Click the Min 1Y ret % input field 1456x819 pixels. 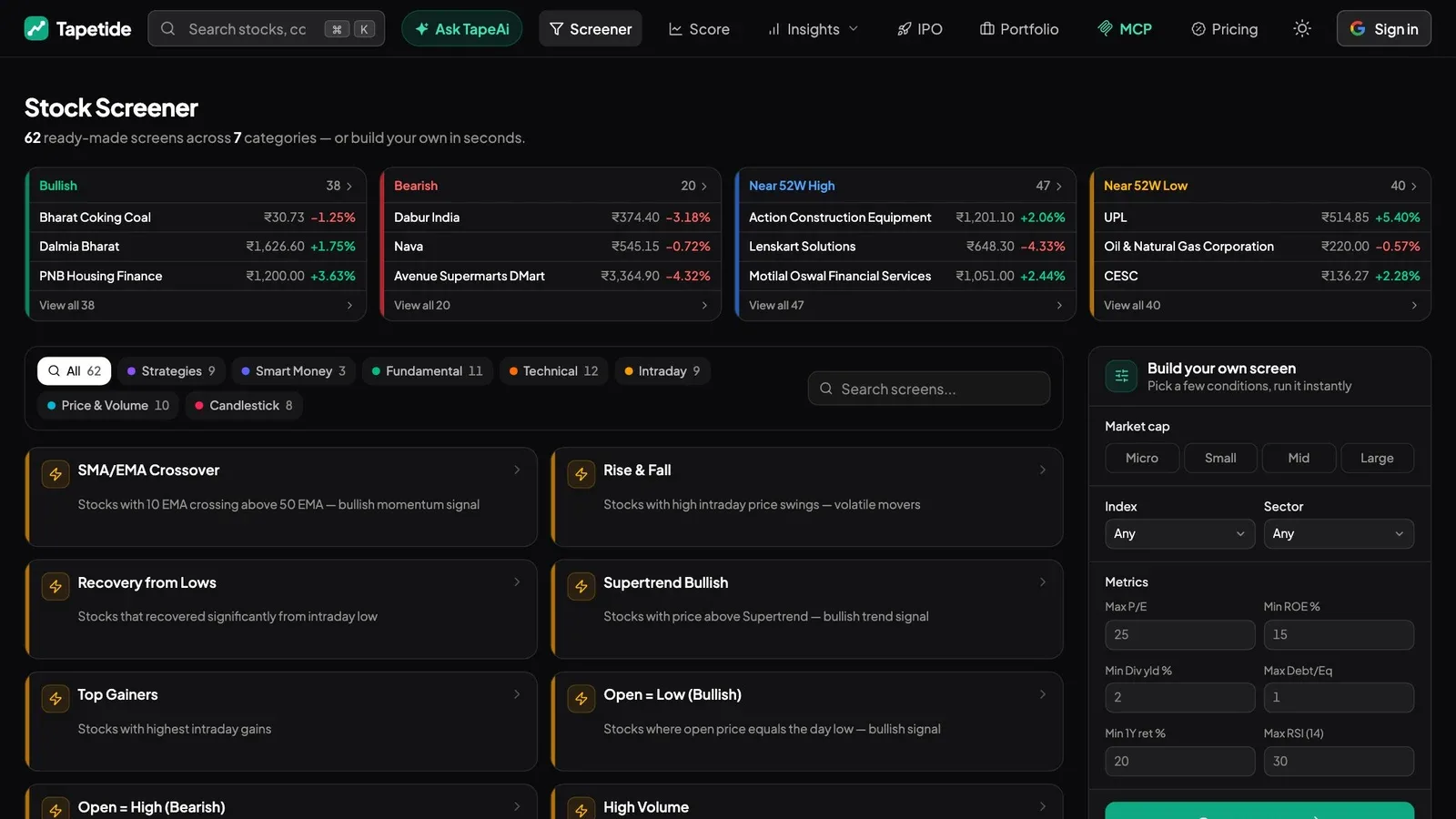tap(1179, 762)
